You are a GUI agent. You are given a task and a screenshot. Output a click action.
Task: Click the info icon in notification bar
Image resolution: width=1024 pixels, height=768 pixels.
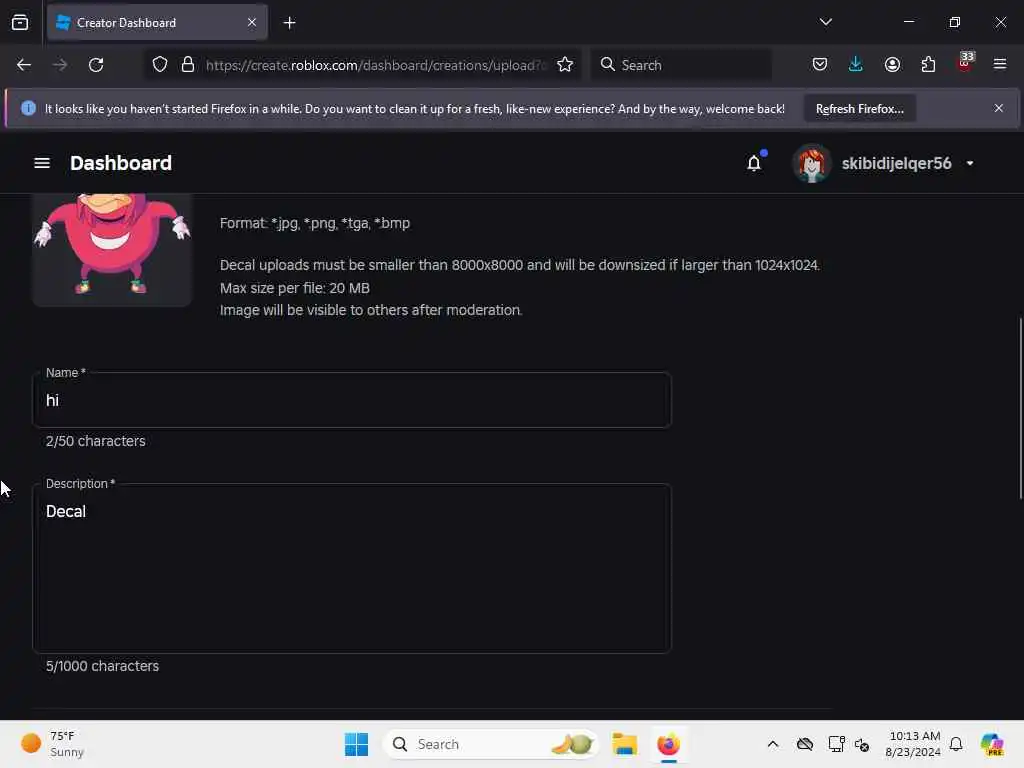[28, 108]
